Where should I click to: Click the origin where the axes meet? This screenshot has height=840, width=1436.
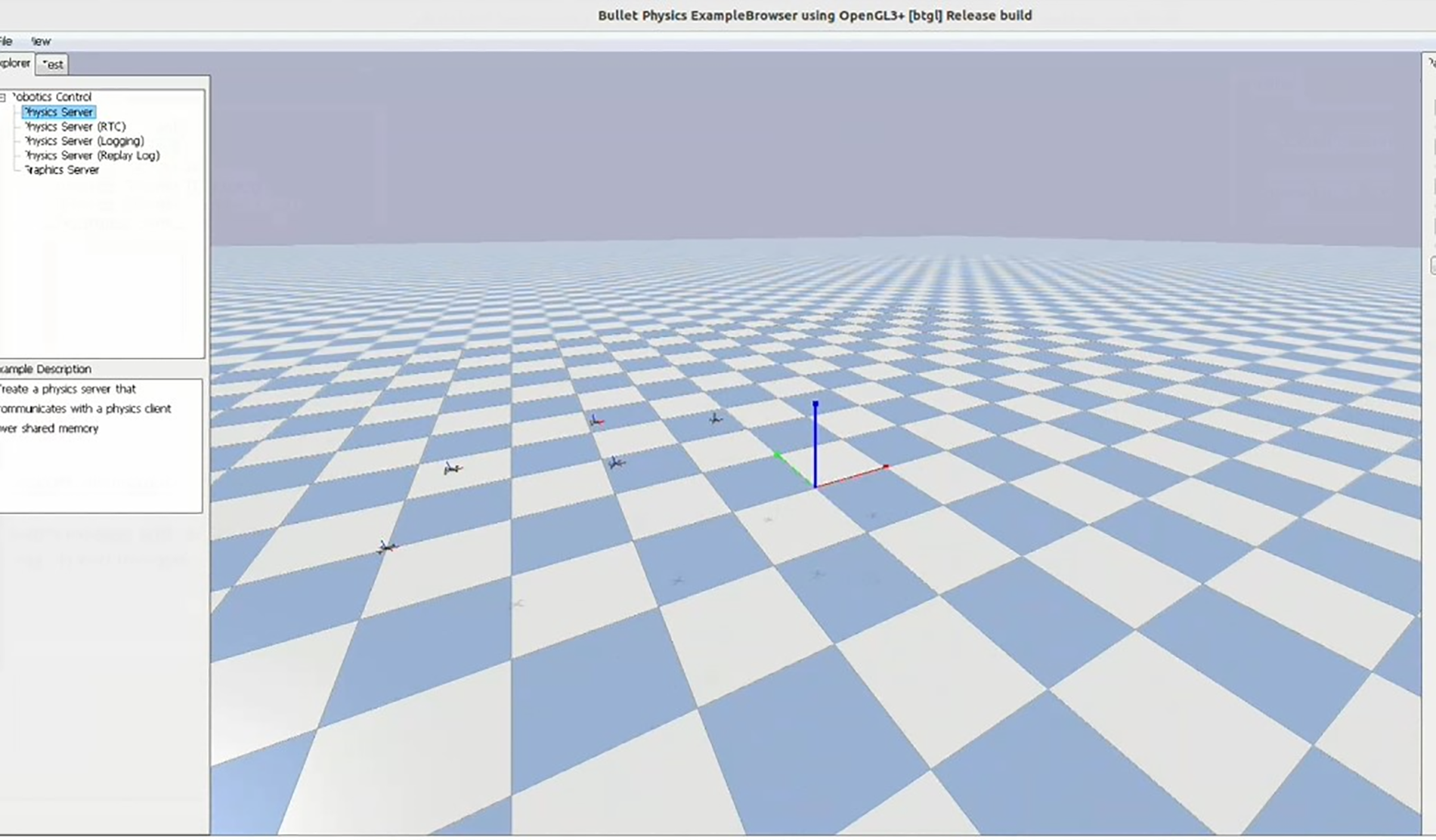(815, 487)
